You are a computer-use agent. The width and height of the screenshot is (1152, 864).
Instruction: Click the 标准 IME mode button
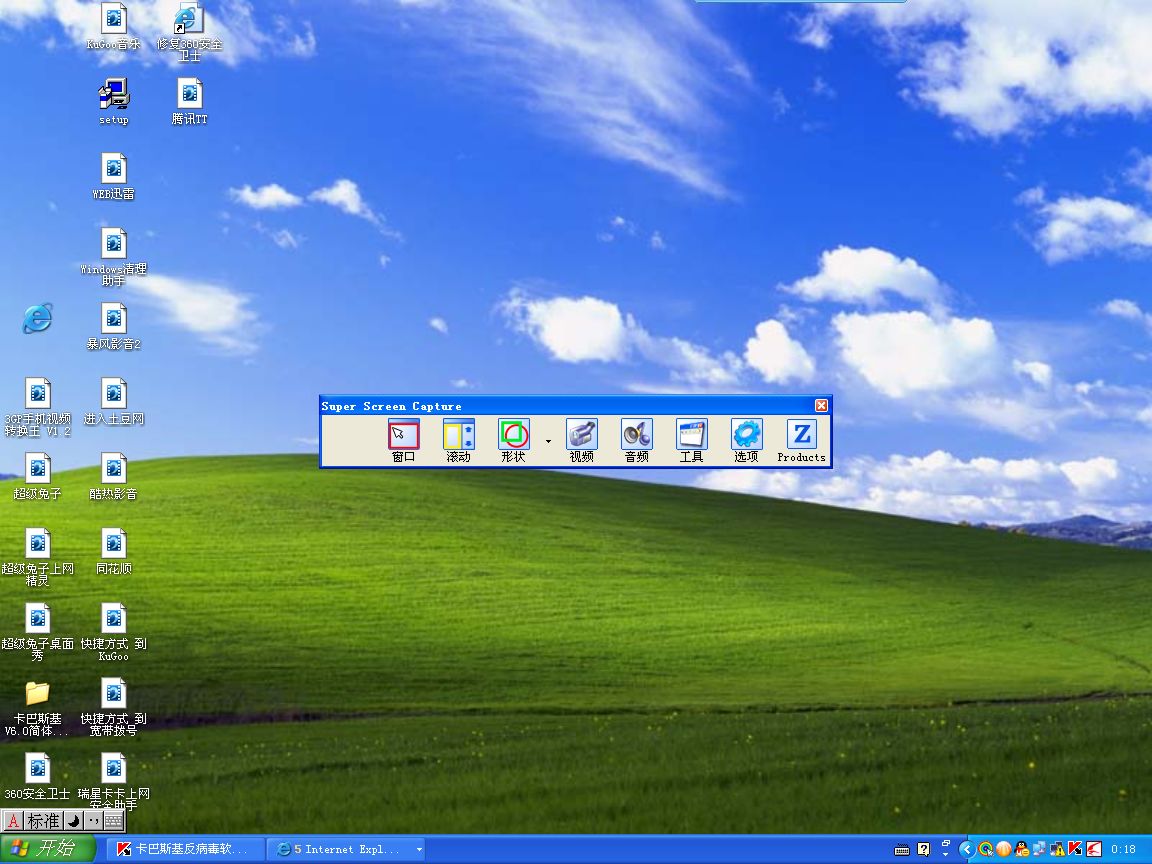coord(43,821)
